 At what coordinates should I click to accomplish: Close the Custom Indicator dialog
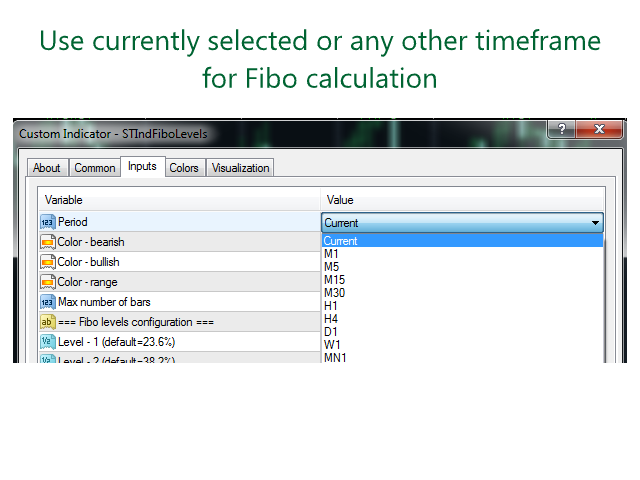point(598,131)
